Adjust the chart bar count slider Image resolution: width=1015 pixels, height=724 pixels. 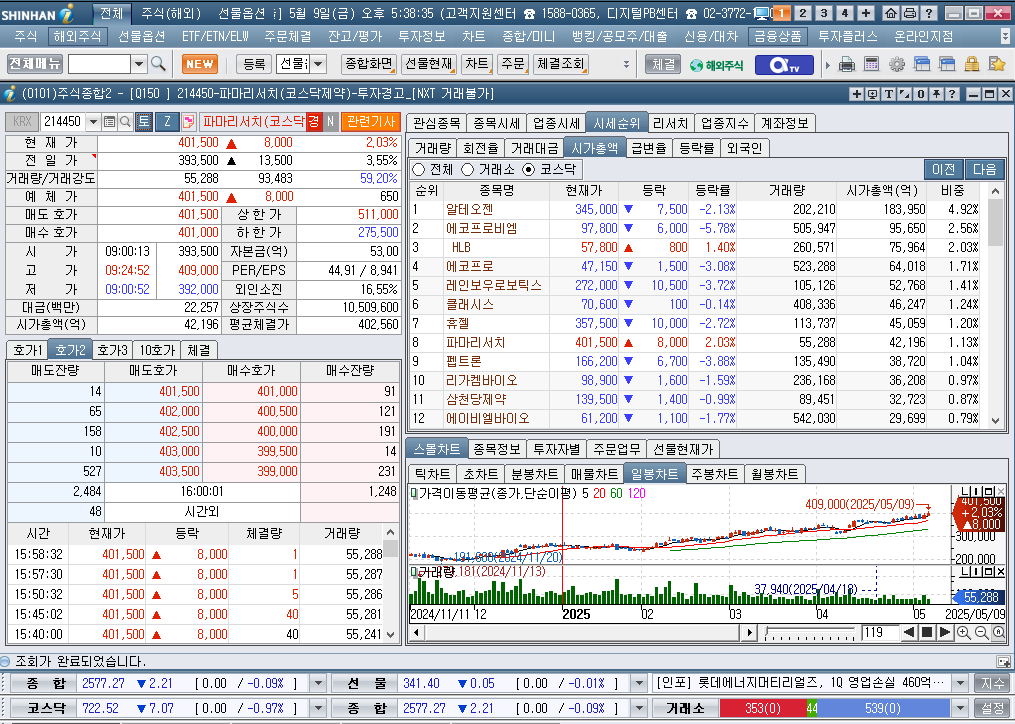[x=809, y=632]
